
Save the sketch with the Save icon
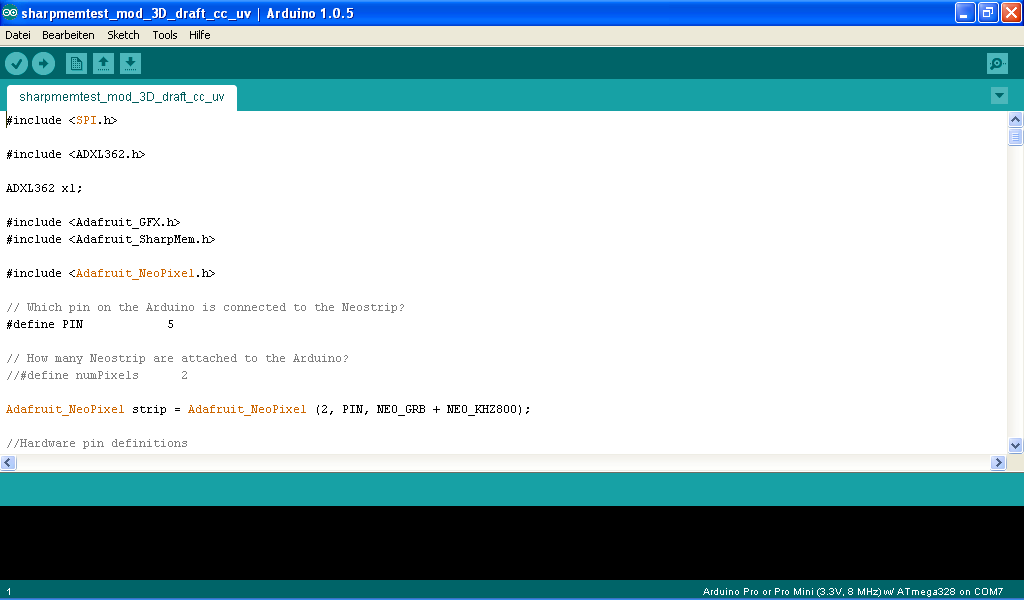coord(131,63)
